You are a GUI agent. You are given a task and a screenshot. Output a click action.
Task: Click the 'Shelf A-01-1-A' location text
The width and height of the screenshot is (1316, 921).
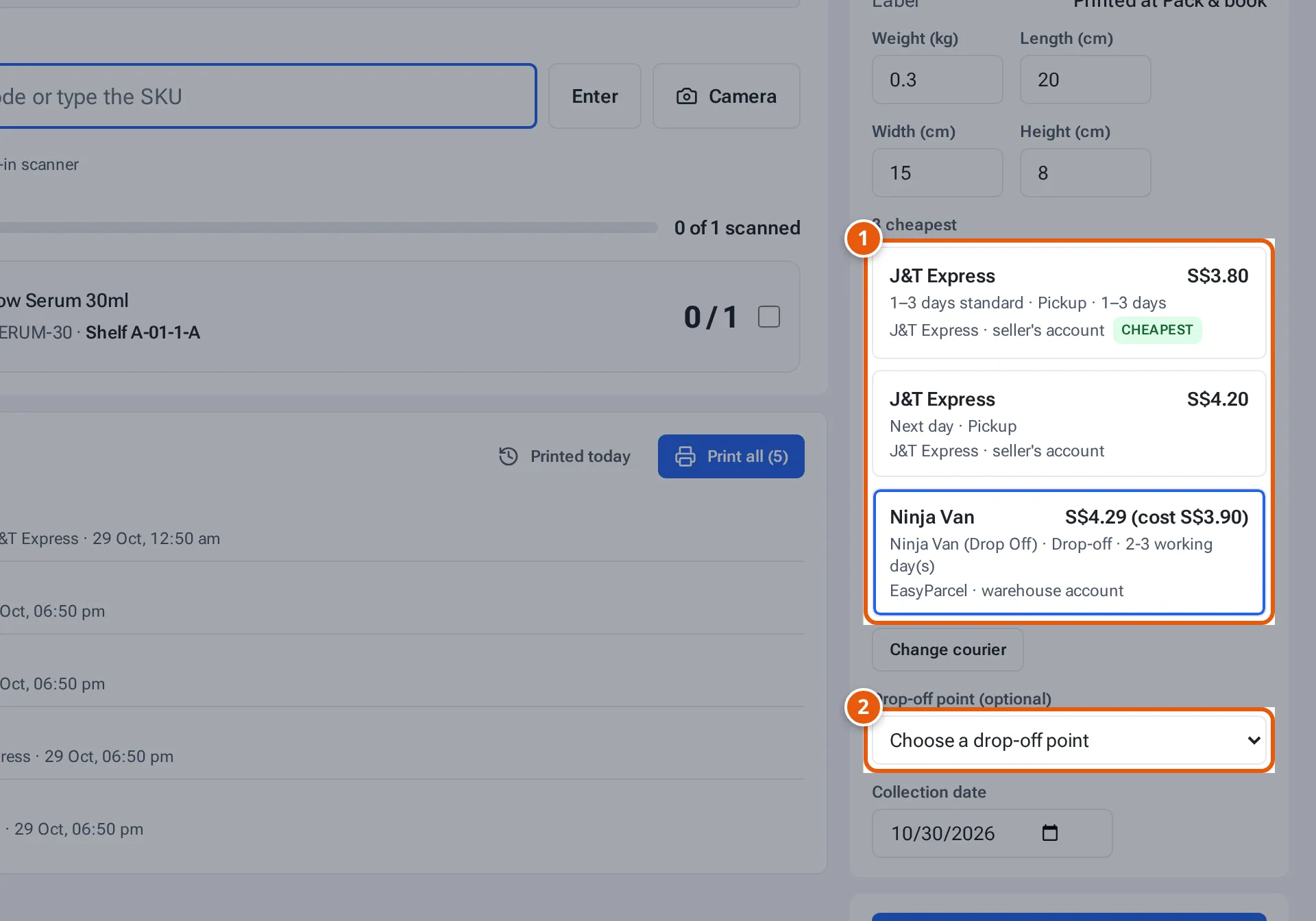coord(143,332)
